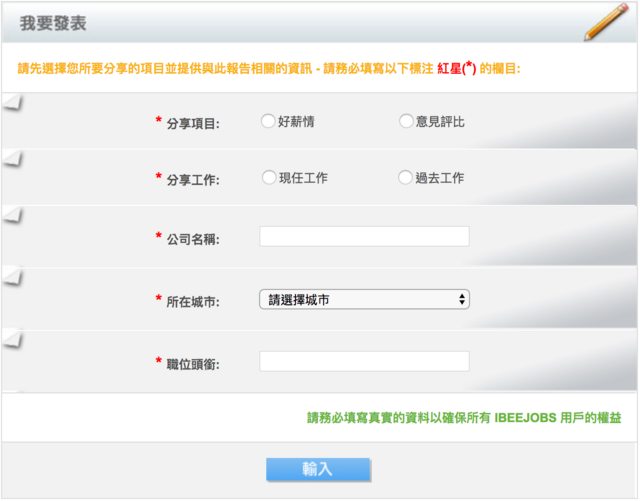
Task: Choose the 意見評比 radio option
Action: click(x=406, y=122)
